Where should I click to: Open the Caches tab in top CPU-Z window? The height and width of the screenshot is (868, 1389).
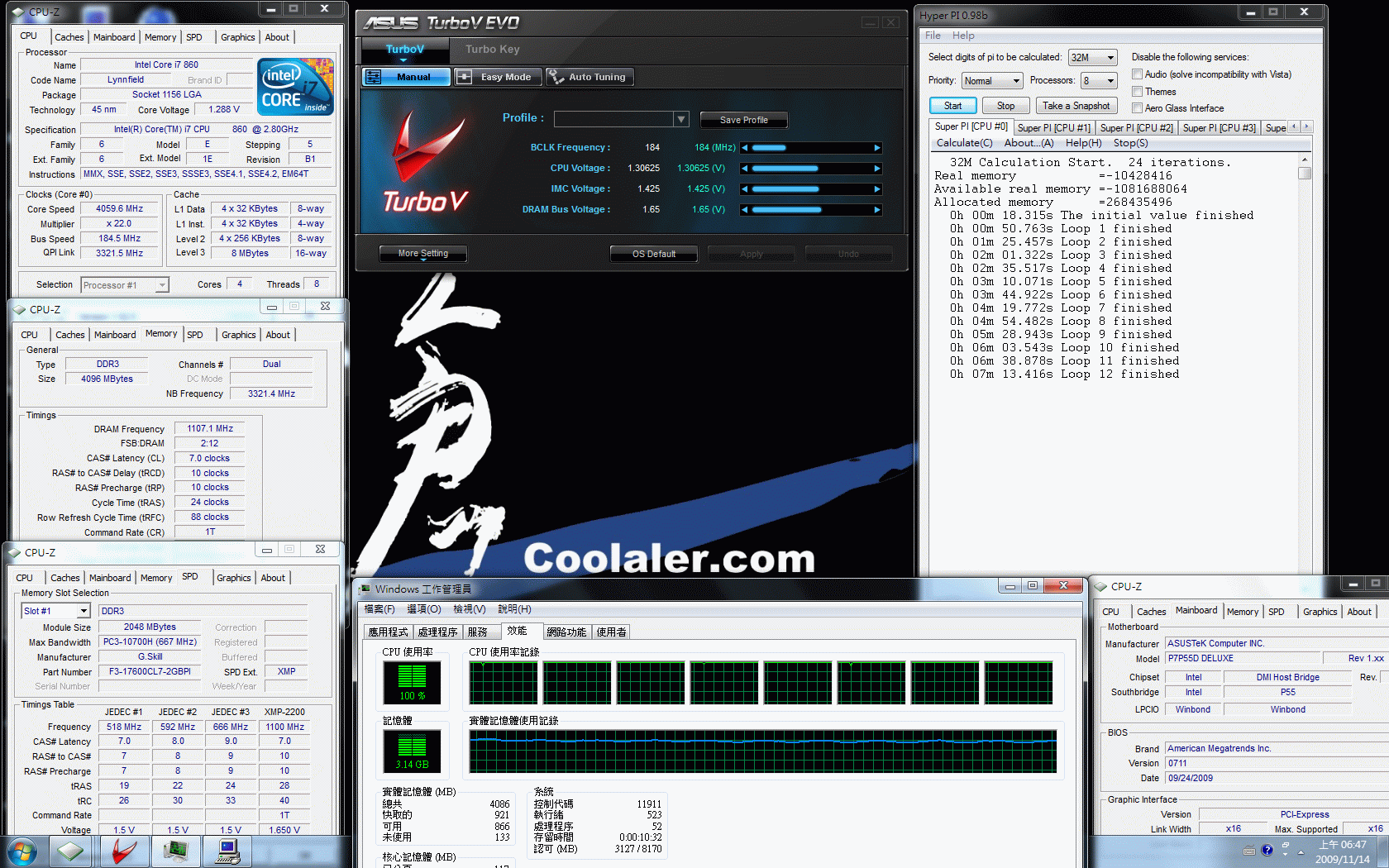[69, 37]
